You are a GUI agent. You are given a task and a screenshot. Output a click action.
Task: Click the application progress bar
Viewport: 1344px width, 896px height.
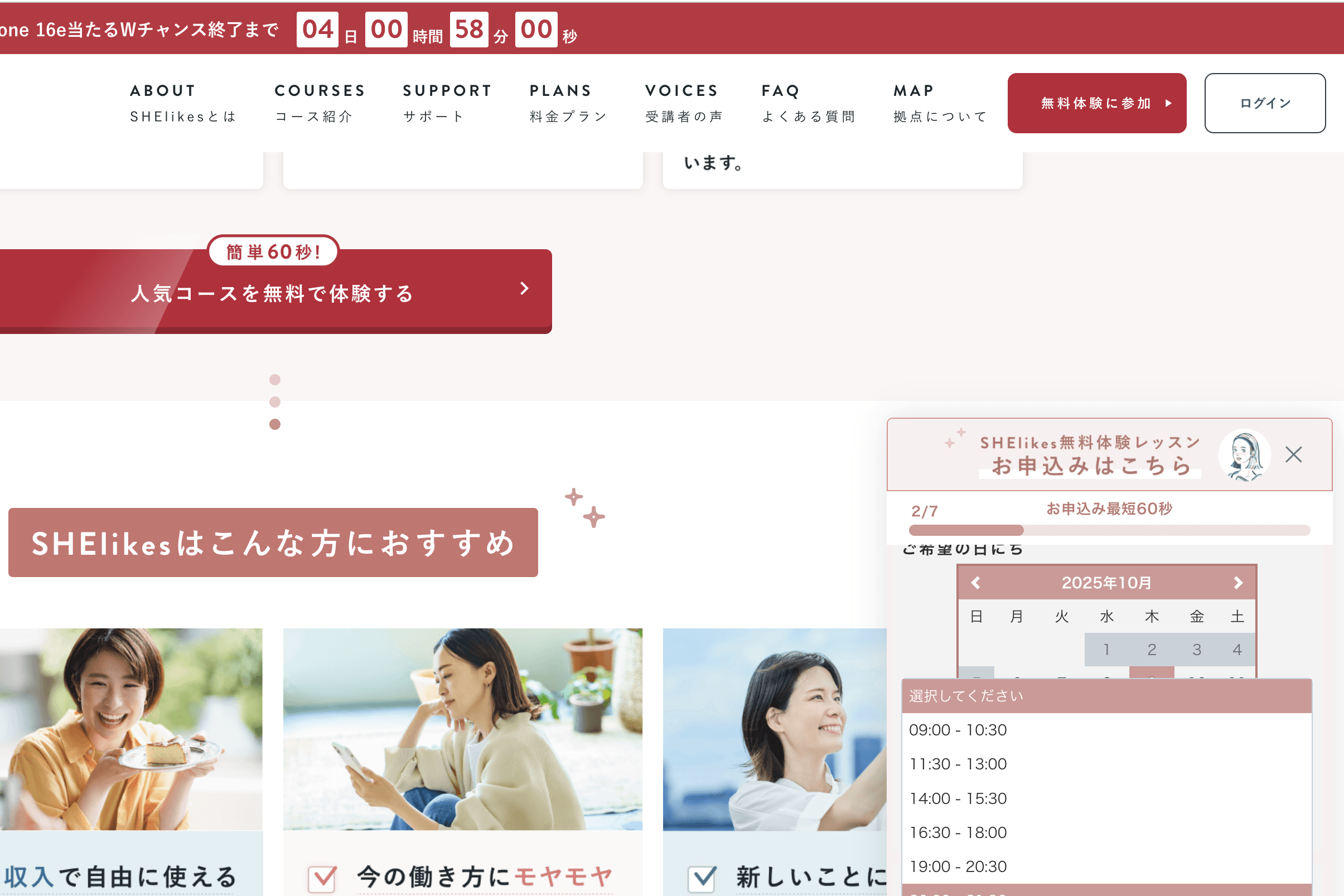coord(1109,530)
